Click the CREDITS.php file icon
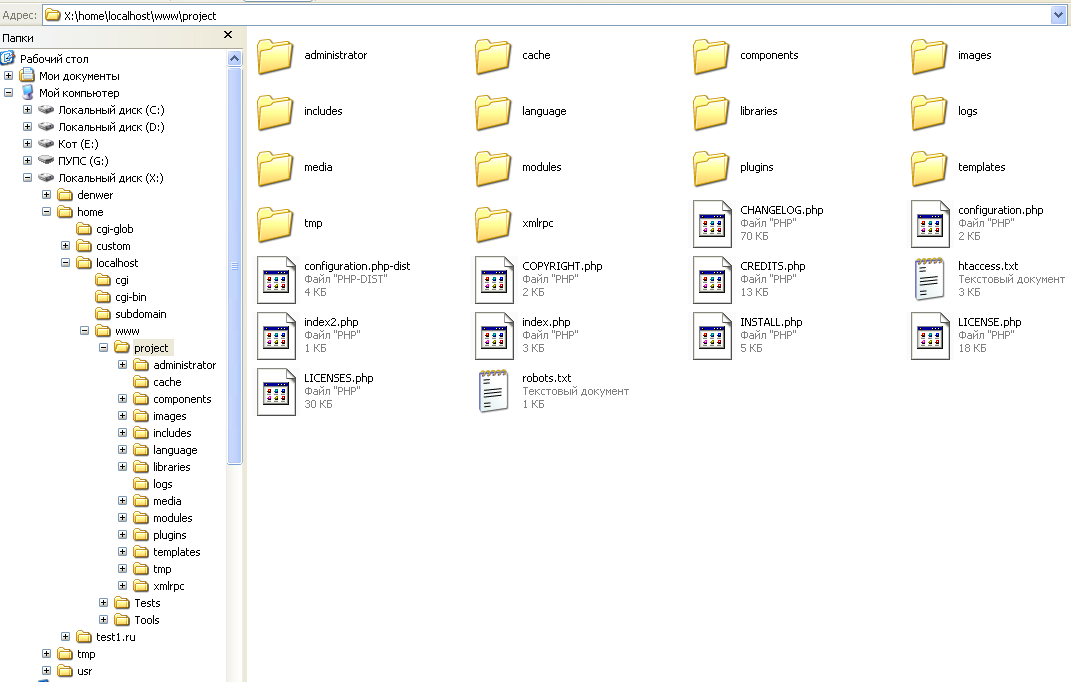The width and height of the screenshot is (1071, 682). point(712,279)
